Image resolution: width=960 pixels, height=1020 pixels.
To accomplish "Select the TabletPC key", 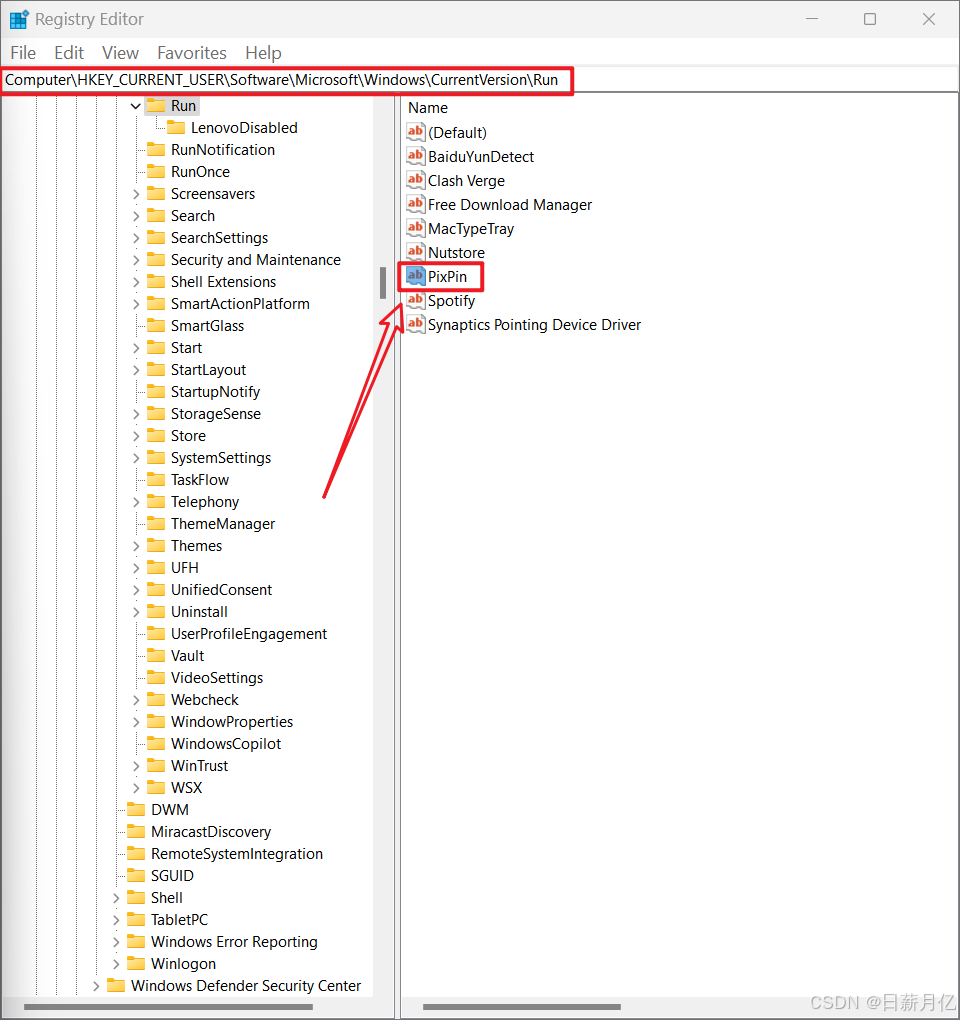I will click(180, 919).
